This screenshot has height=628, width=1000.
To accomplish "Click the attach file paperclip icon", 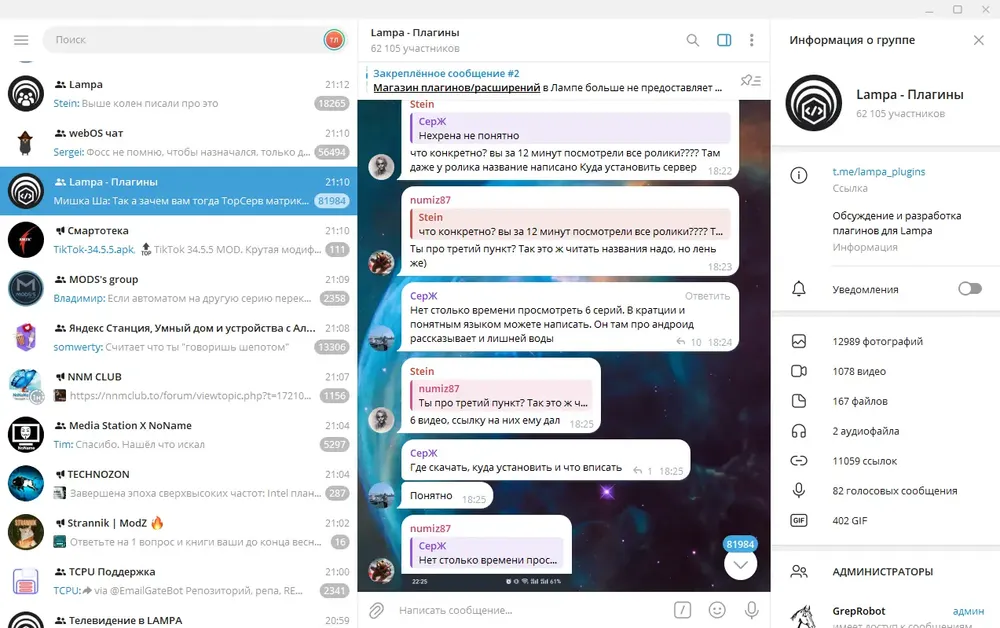I will click(x=376, y=610).
